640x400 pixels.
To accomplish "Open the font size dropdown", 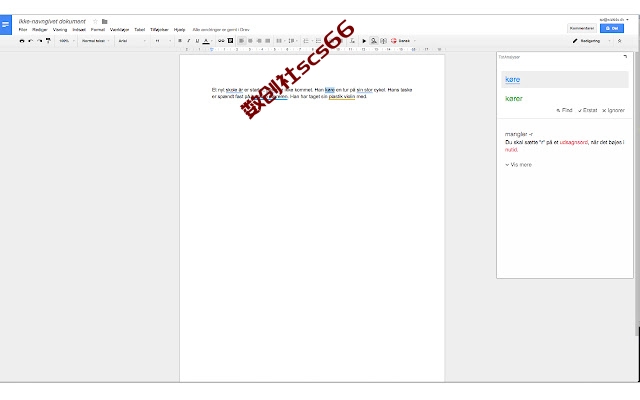I will coord(162,41).
